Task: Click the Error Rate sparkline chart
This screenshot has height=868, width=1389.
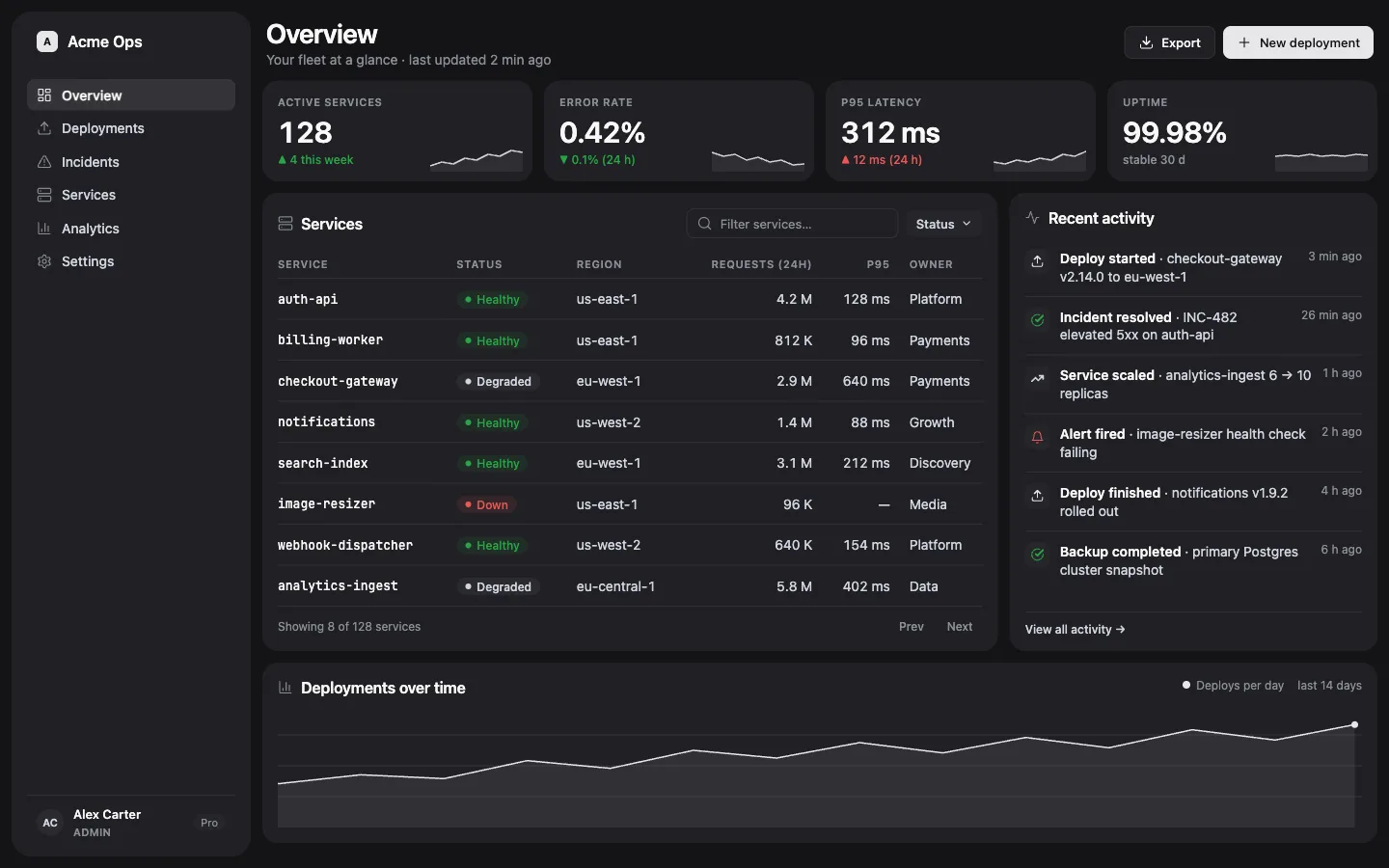Action: (x=758, y=159)
